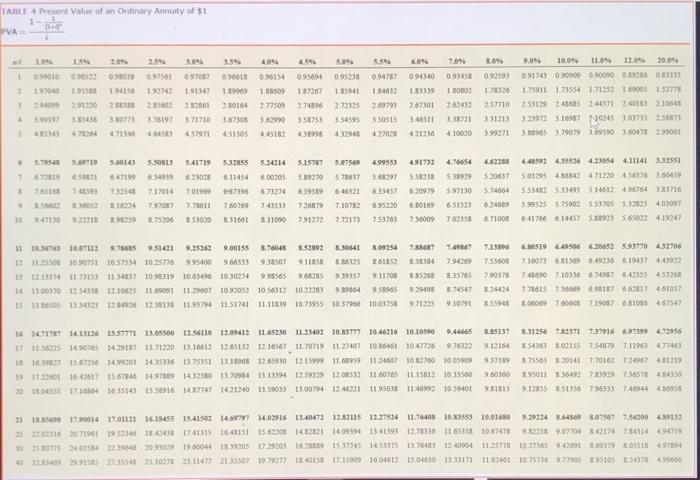Click the table title 'Present Value of an Ordinary Annuity of $1'
The width and height of the screenshot is (700, 480).
click(123, 11)
